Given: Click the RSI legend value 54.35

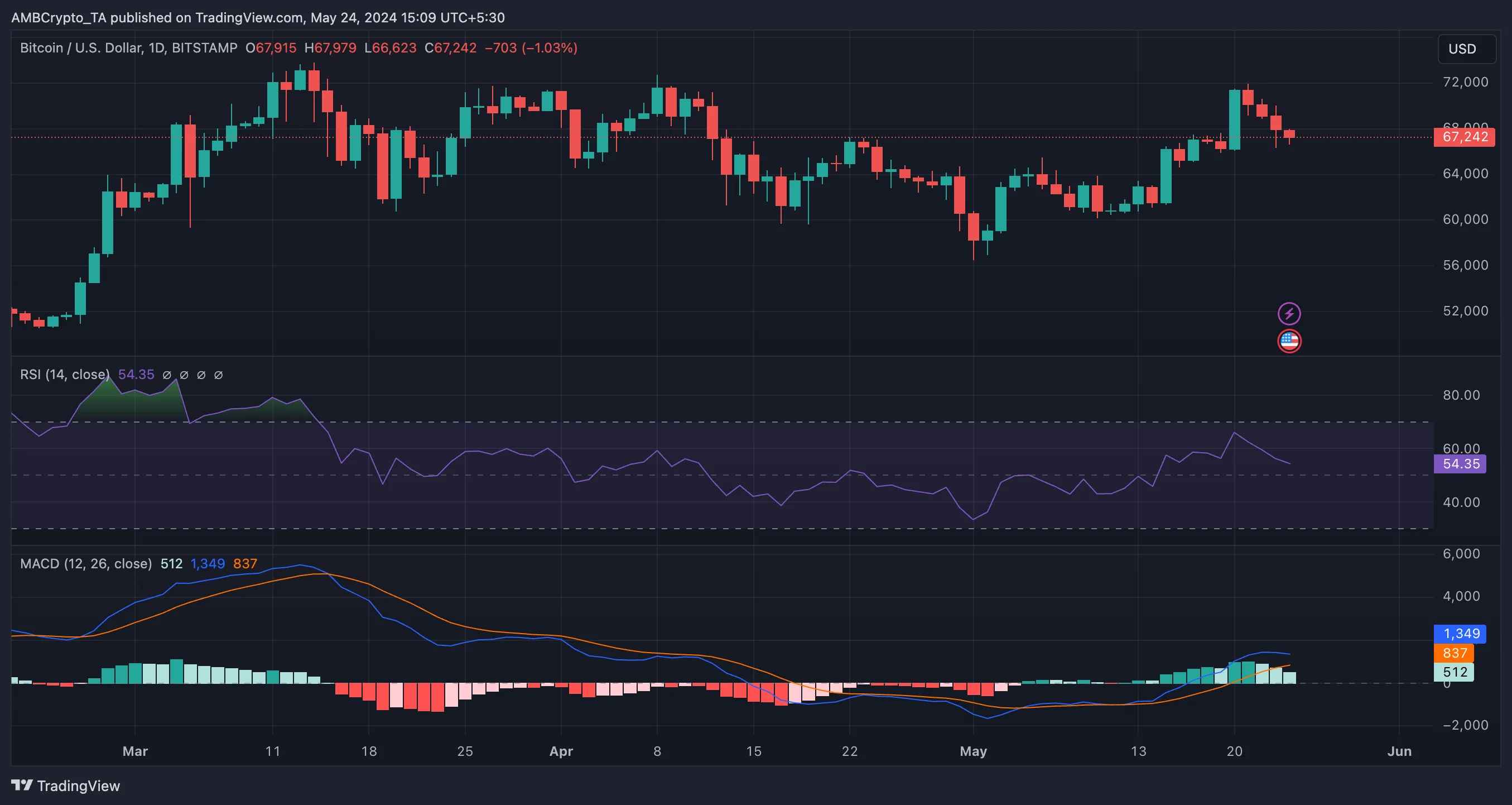Looking at the screenshot, I should 136,375.
